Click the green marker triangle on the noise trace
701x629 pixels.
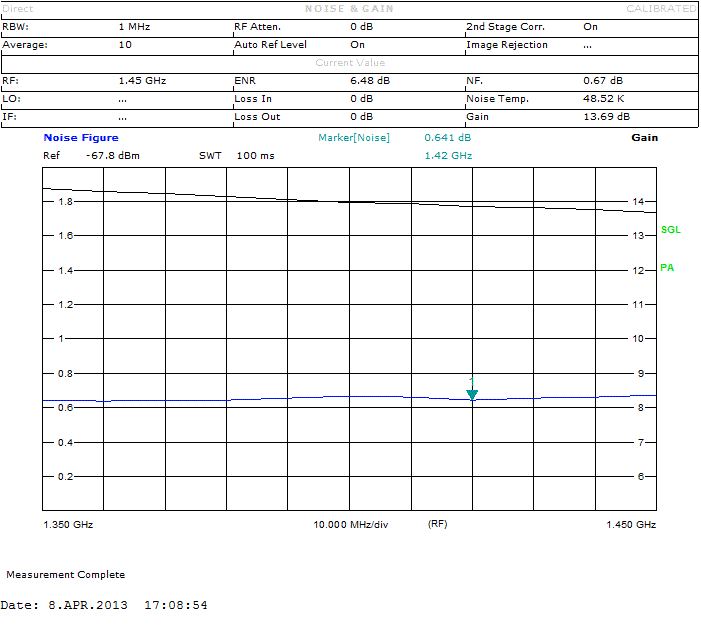pyautogui.click(x=472, y=394)
